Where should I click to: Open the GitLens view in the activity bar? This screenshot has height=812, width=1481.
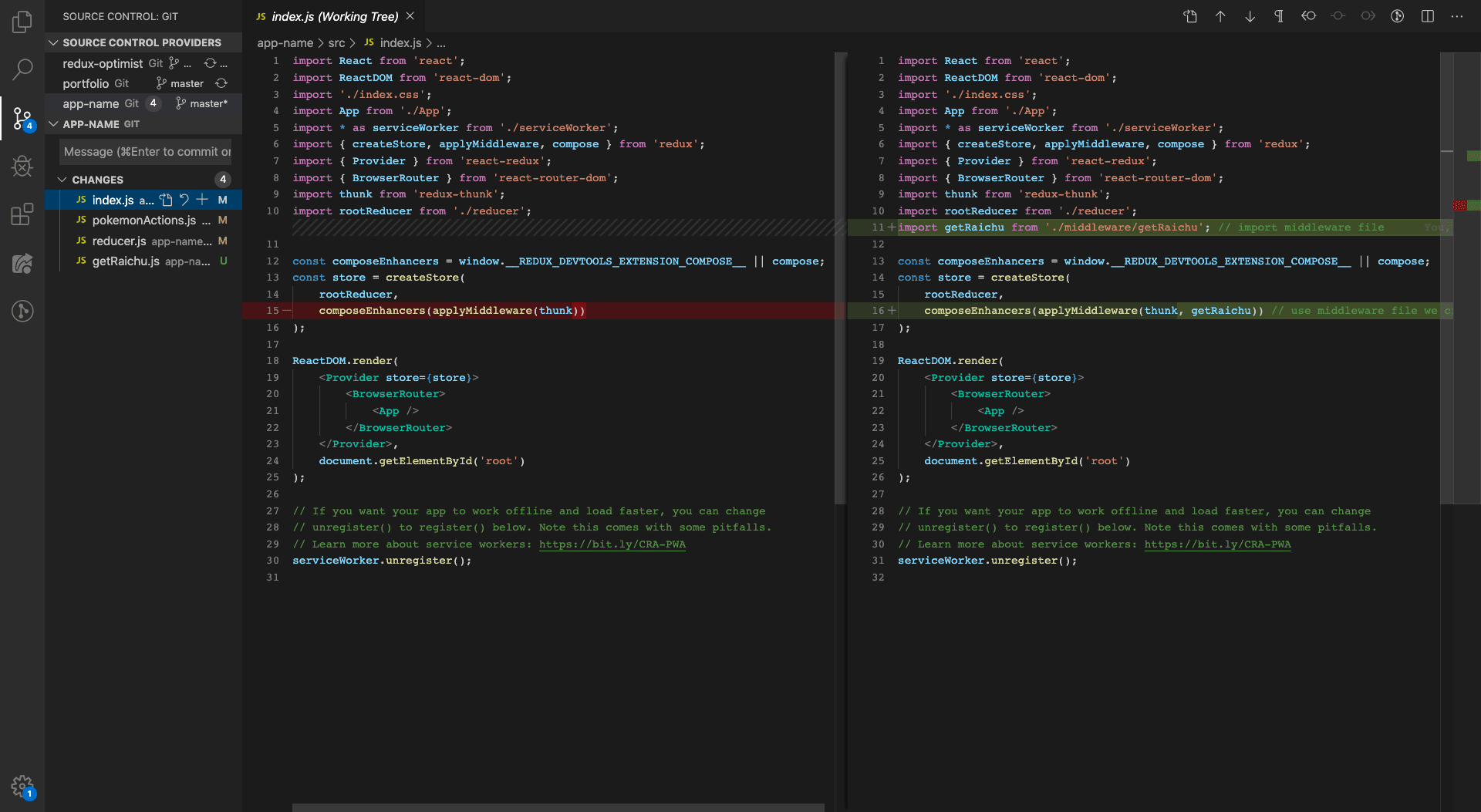click(22, 311)
